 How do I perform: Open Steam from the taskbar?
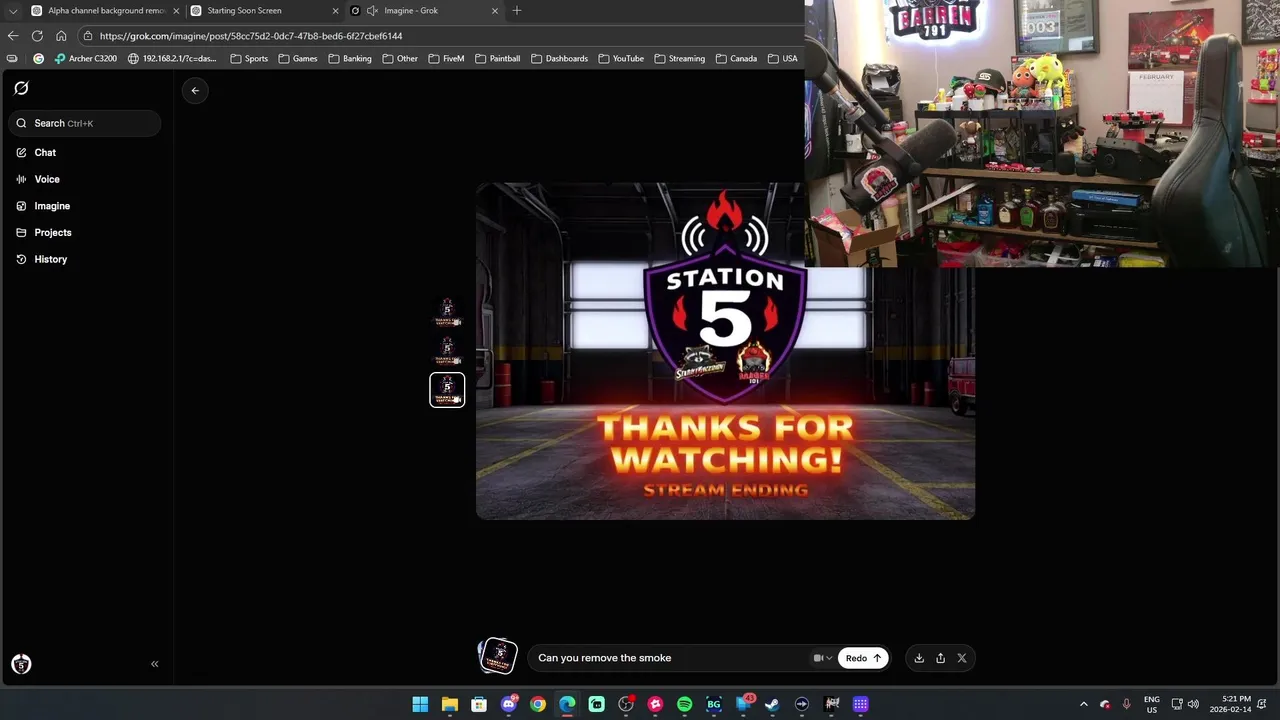(772, 704)
